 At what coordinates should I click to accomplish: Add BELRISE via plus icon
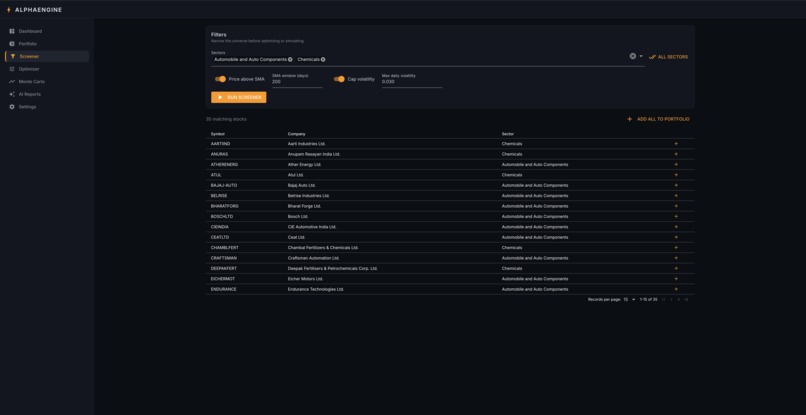(x=676, y=196)
